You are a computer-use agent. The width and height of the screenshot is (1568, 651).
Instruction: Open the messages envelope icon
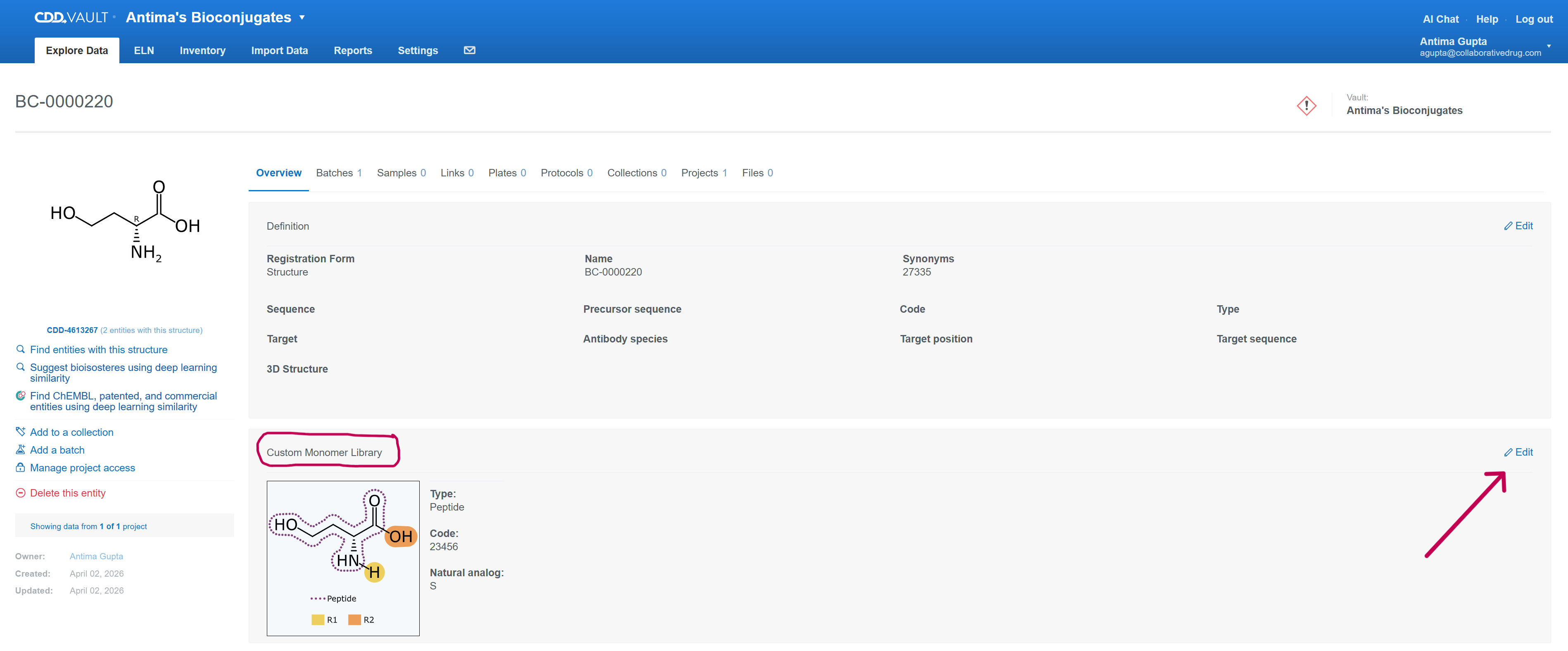[x=469, y=50]
